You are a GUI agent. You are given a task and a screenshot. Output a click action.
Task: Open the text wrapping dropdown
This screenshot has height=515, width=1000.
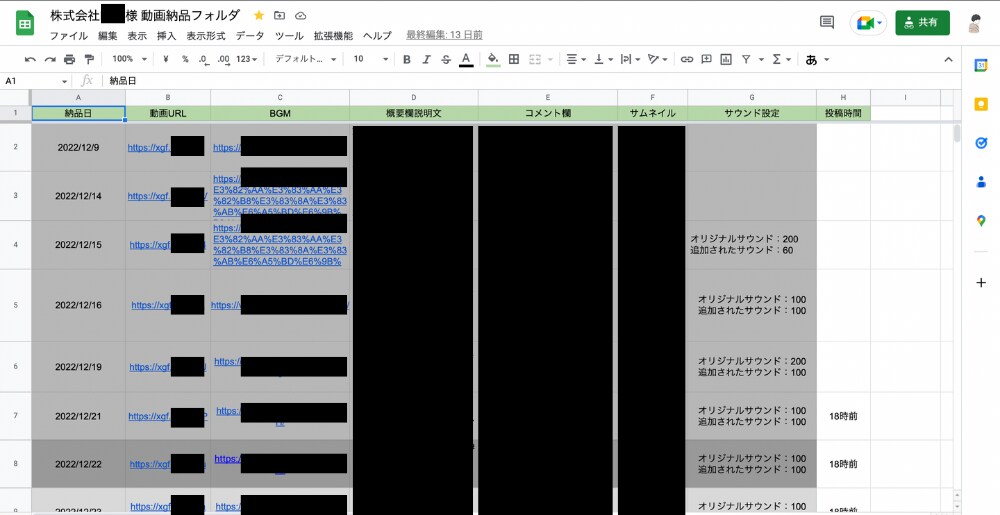(x=630, y=59)
